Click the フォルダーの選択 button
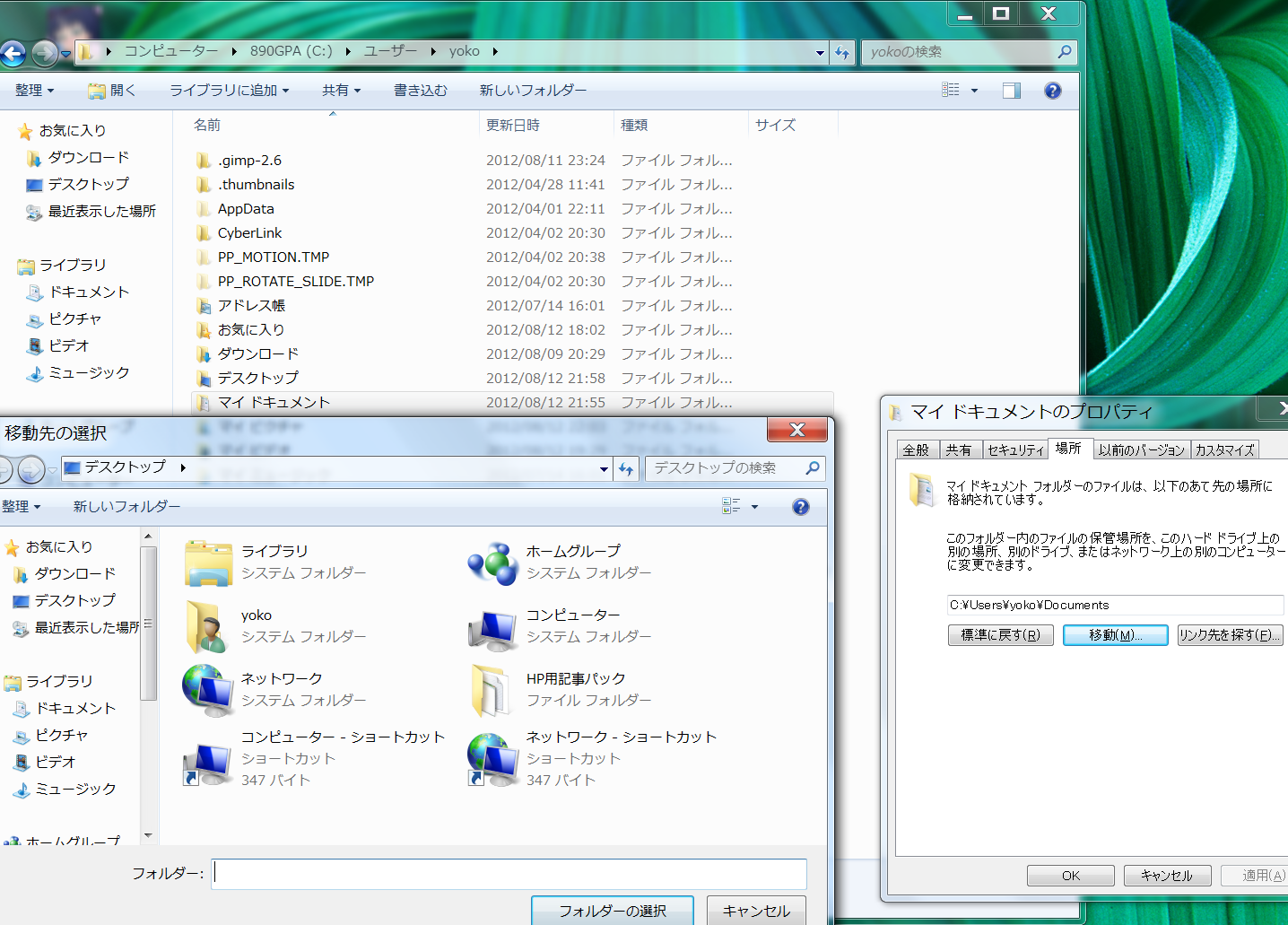The height and width of the screenshot is (925, 1288). pos(612,911)
